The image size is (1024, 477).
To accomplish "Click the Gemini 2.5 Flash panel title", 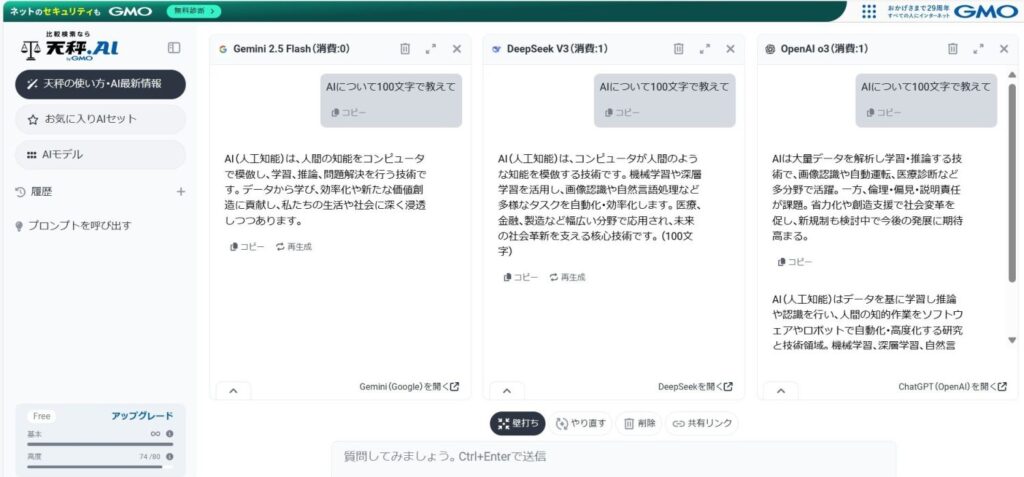I will (x=291, y=48).
